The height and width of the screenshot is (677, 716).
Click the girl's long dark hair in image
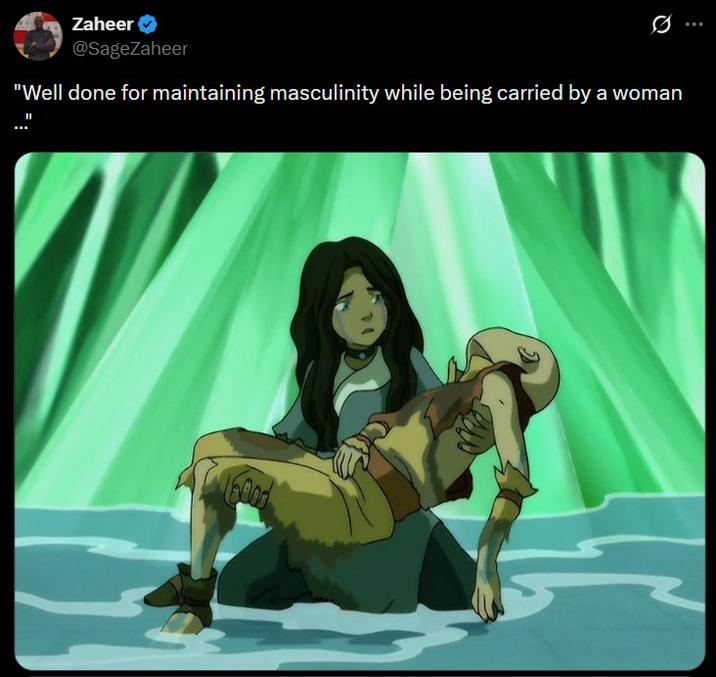312,360
